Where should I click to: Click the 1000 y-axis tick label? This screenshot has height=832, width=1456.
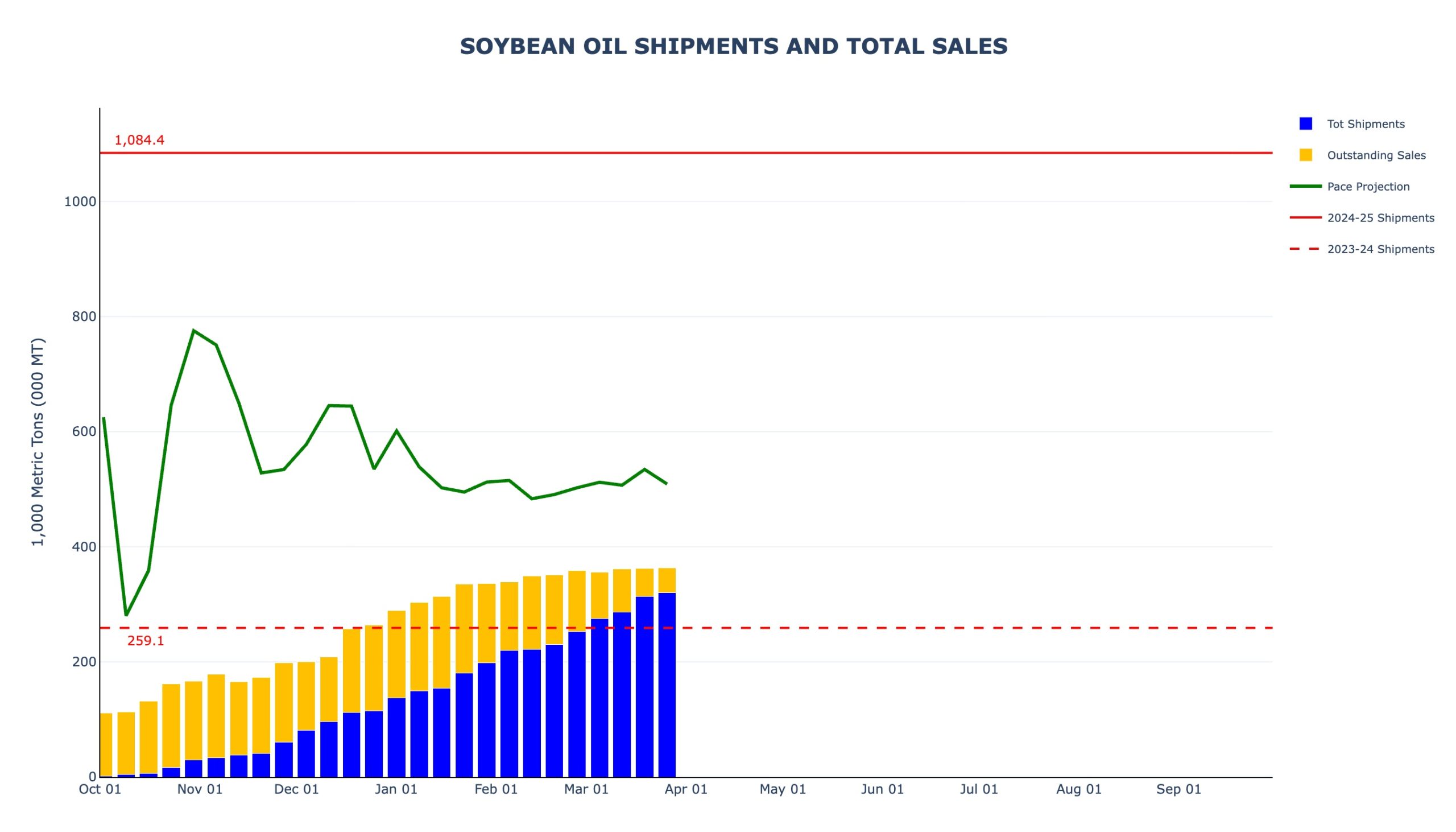click(x=80, y=201)
